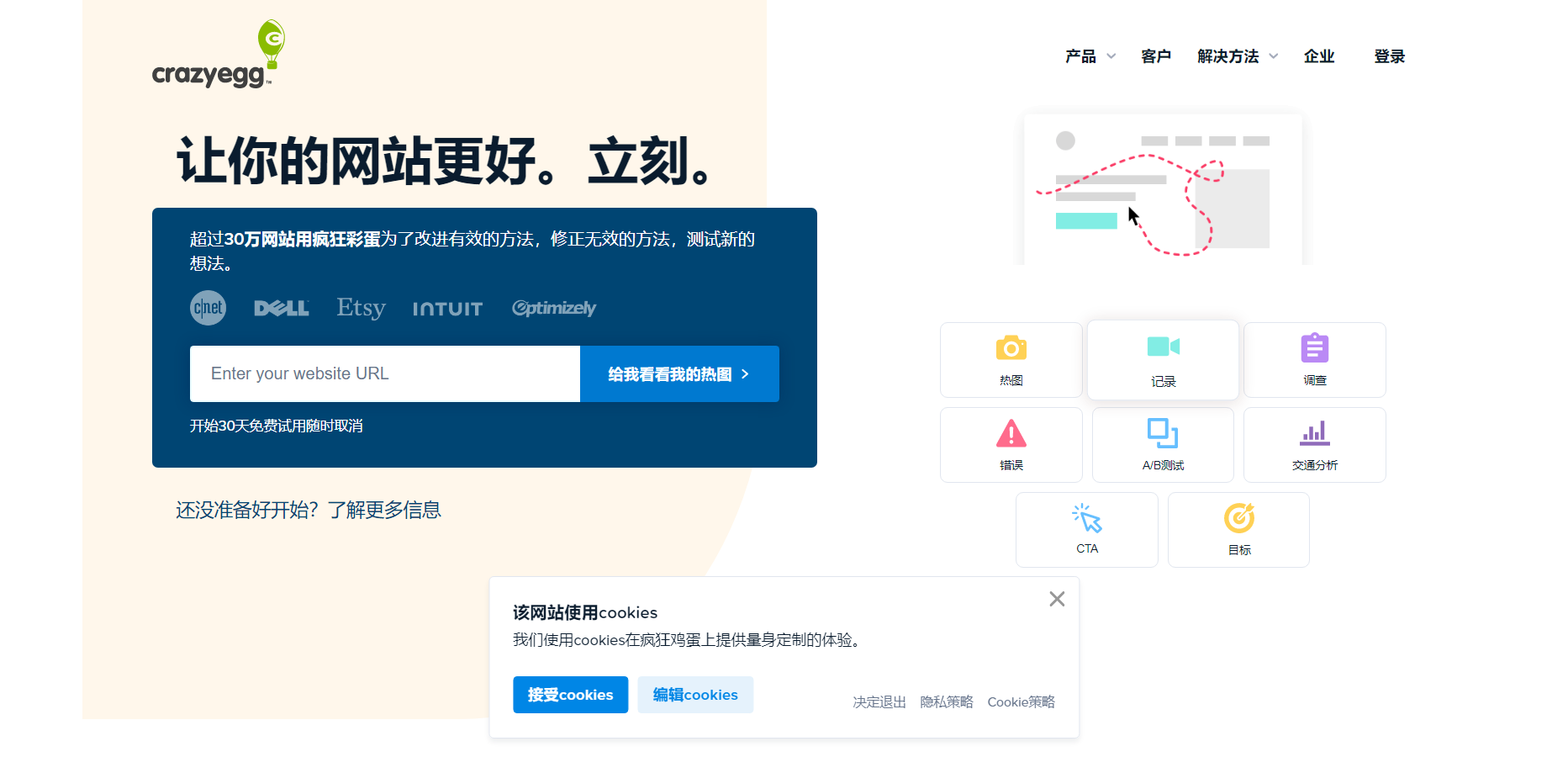
Task: Click the CTA cursor icon
Action: [x=1087, y=518]
